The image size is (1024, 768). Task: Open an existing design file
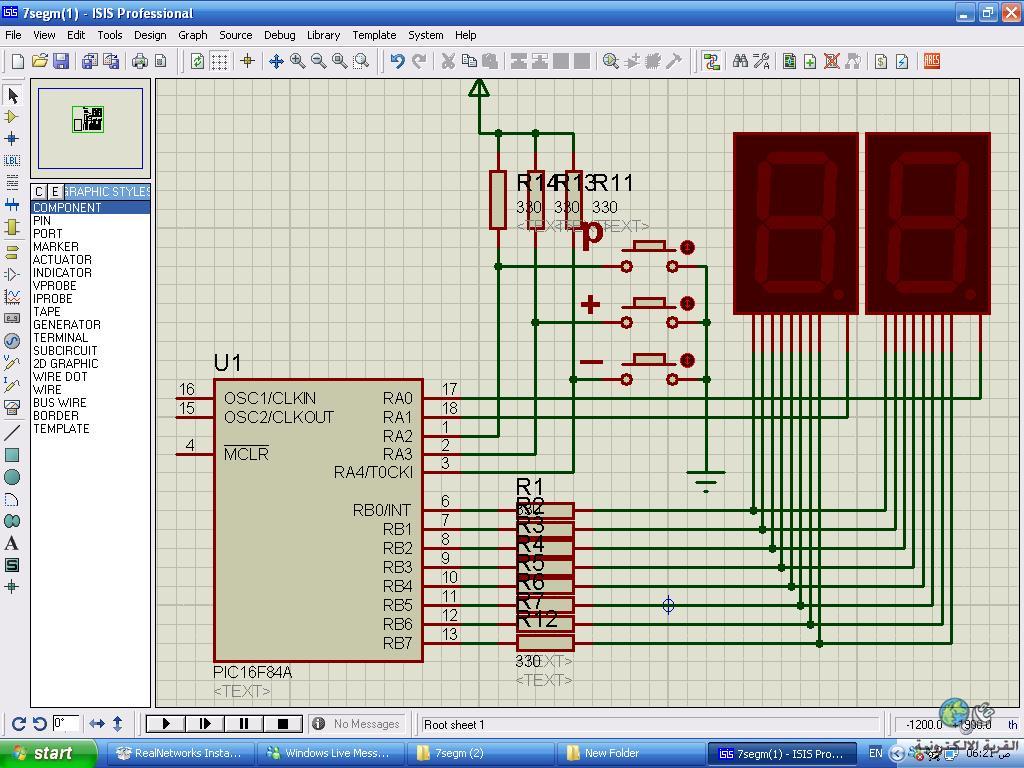(39, 61)
